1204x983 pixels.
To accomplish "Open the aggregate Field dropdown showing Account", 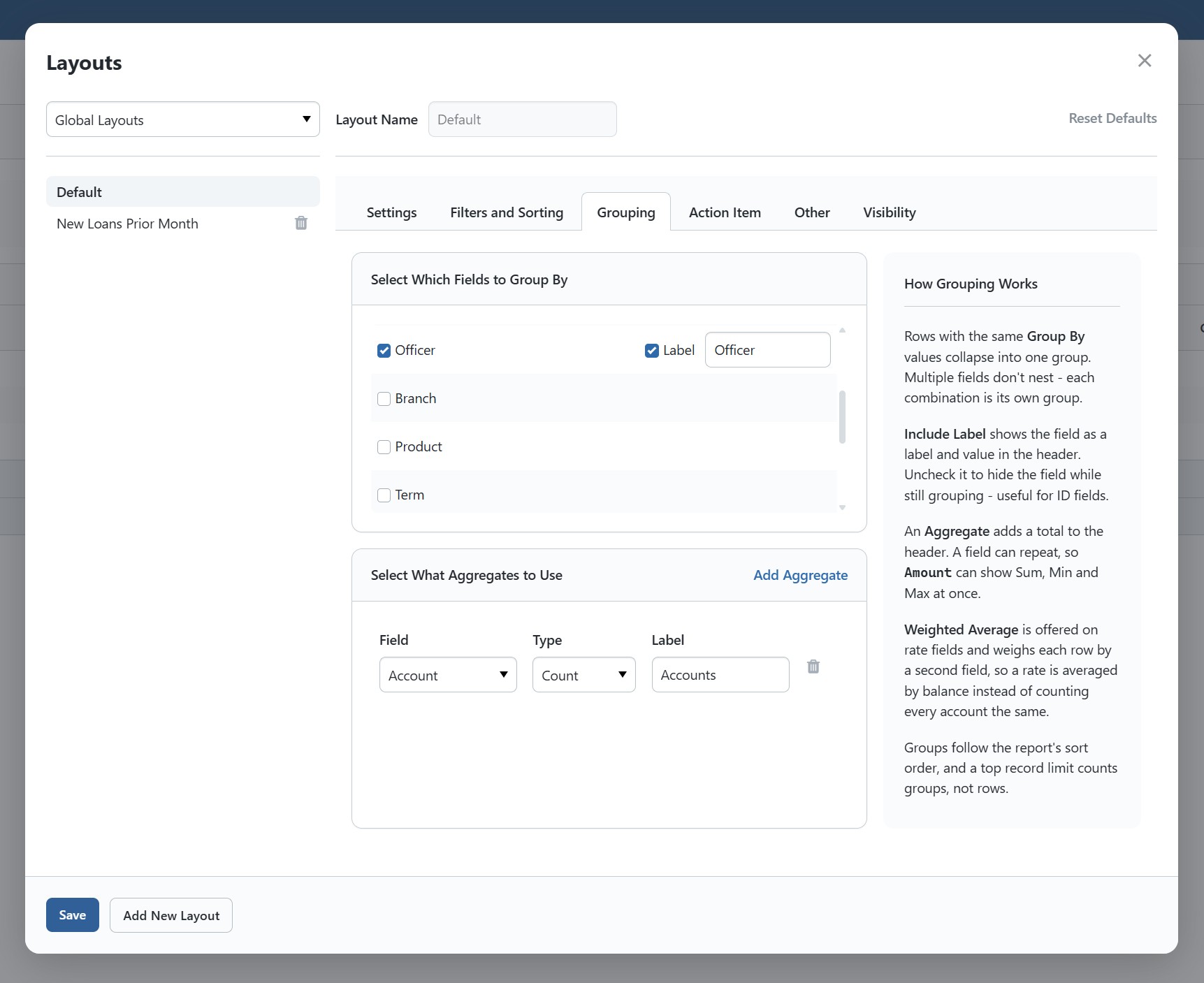I will (448, 675).
